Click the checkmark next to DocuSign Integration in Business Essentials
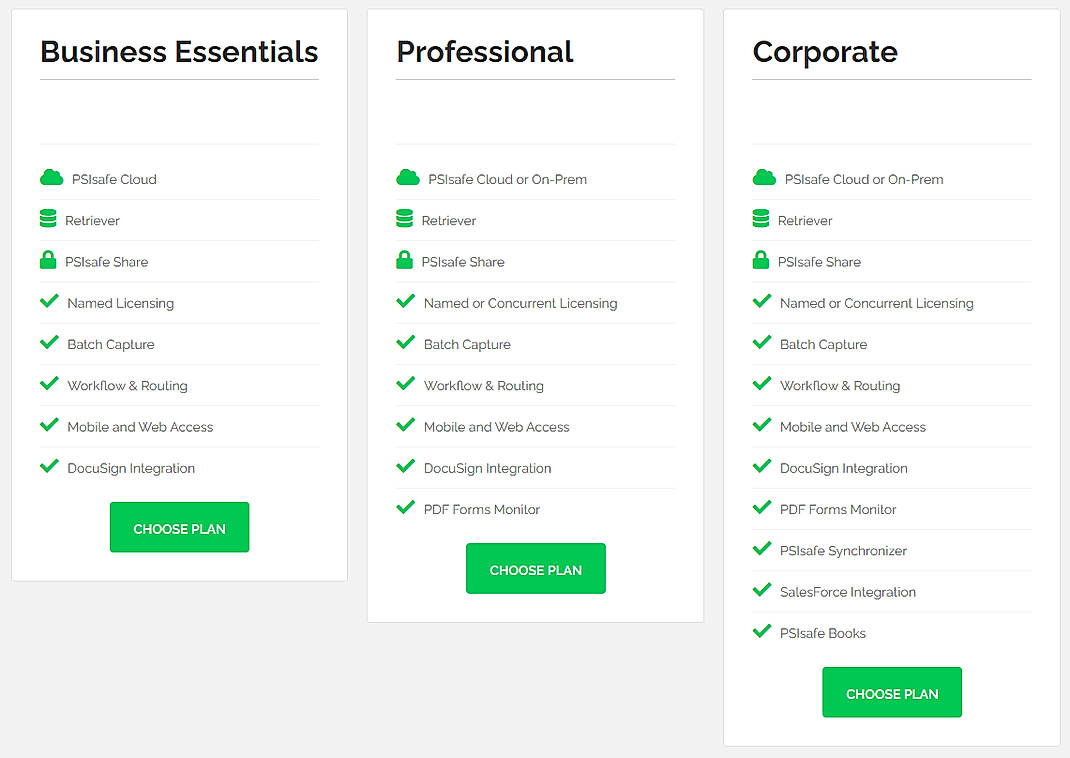This screenshot has width=1070, height=758. click(49, 467)
